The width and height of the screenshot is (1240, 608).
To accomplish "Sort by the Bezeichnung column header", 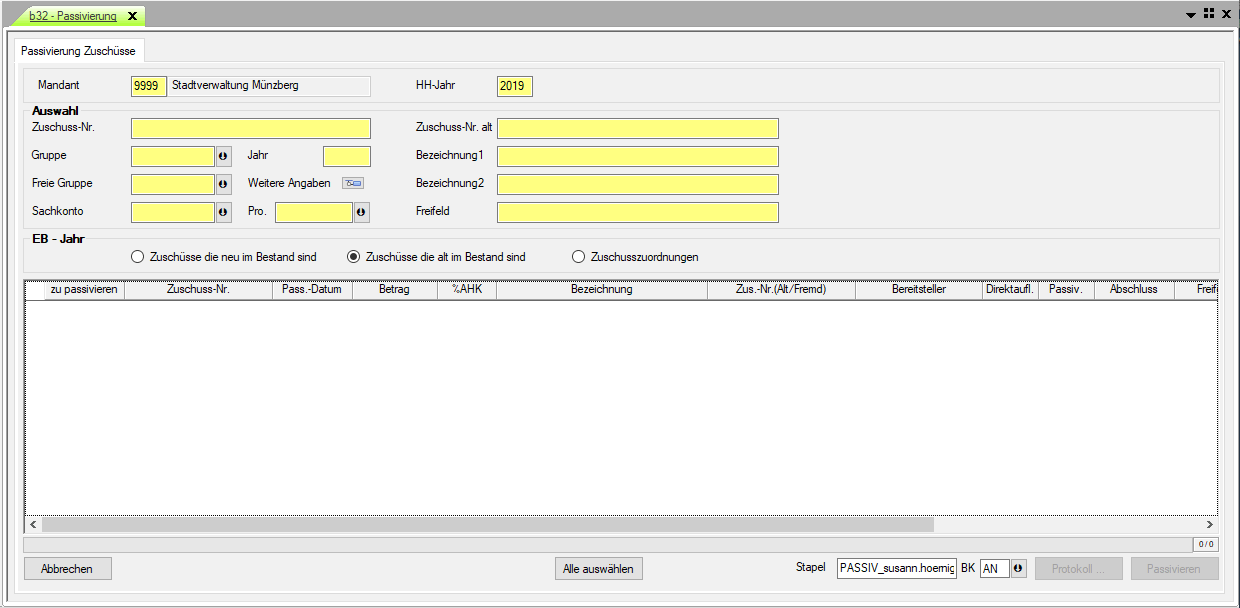I will (601, 289).
